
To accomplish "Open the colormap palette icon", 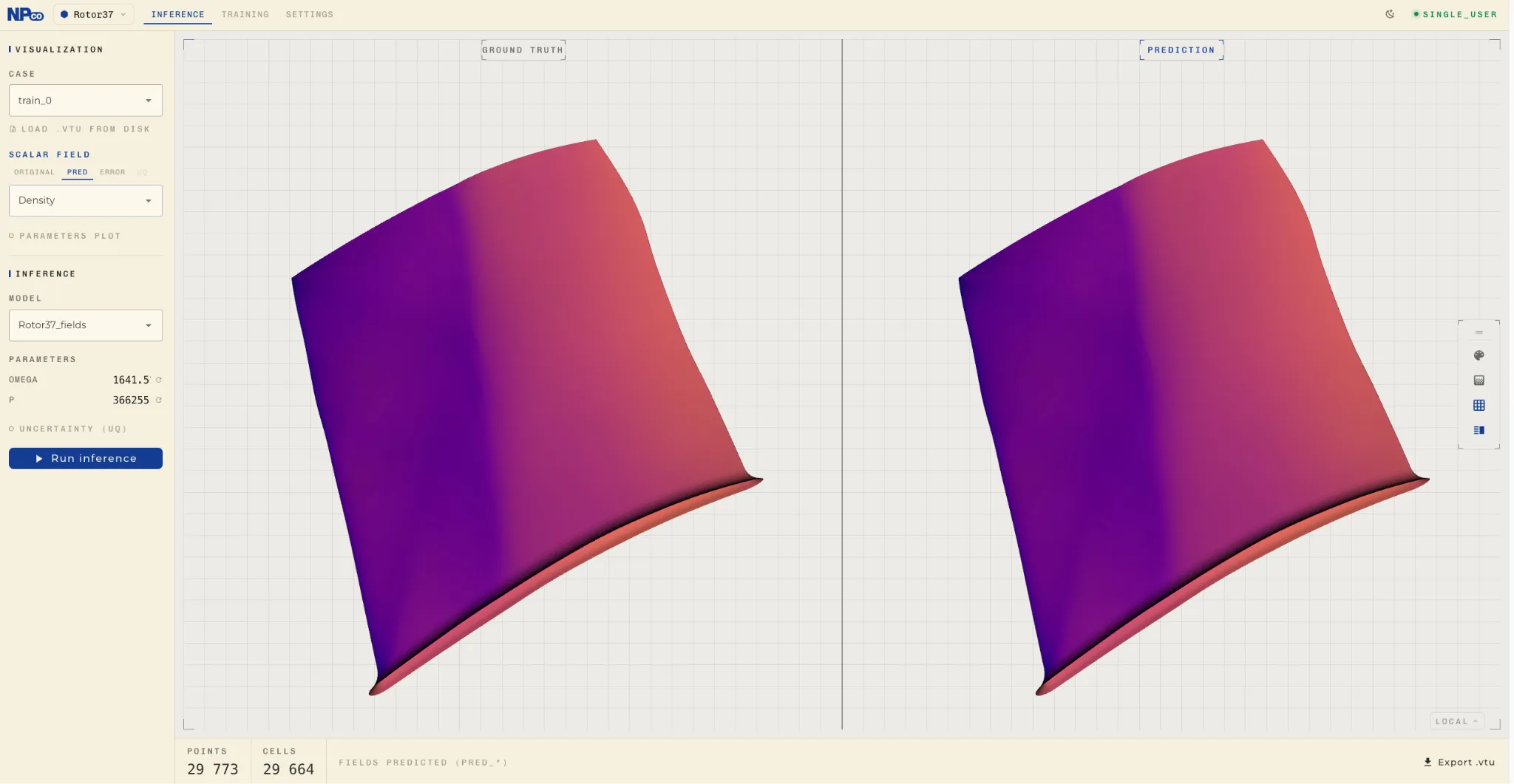I will pos(1479,355).
